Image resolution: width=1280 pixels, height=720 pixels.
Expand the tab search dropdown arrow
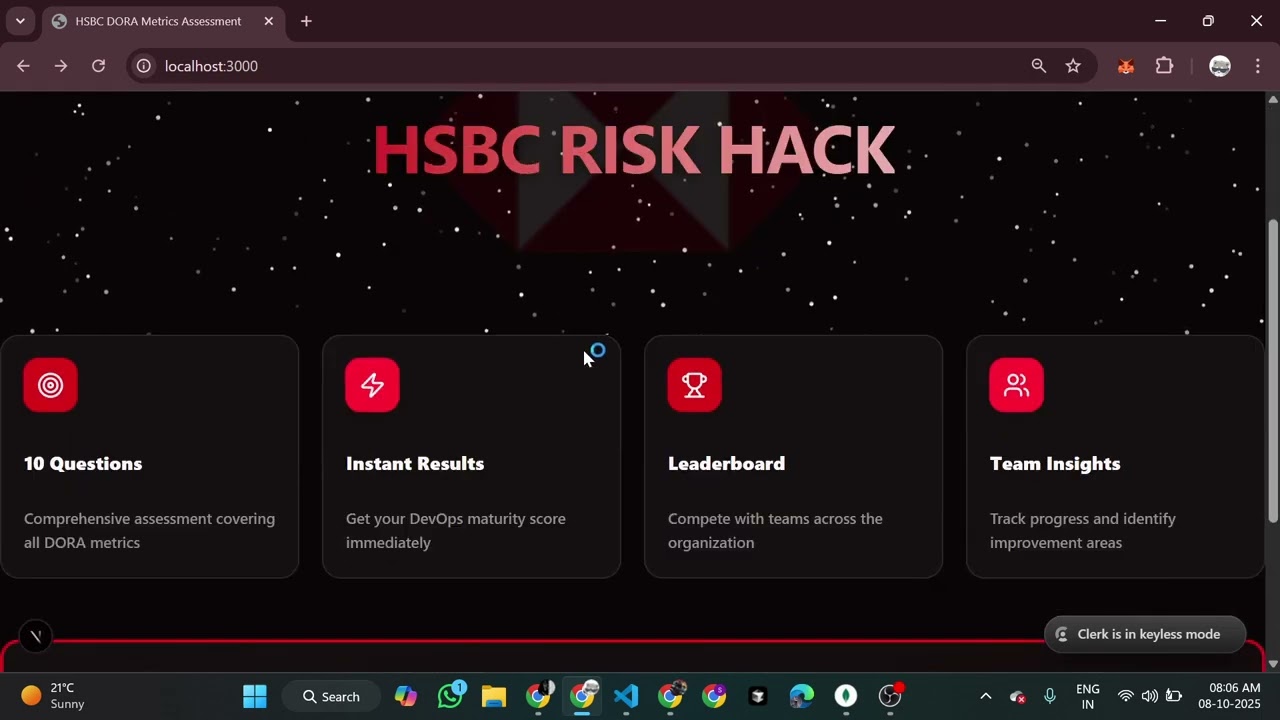click(x=19, y=21)
